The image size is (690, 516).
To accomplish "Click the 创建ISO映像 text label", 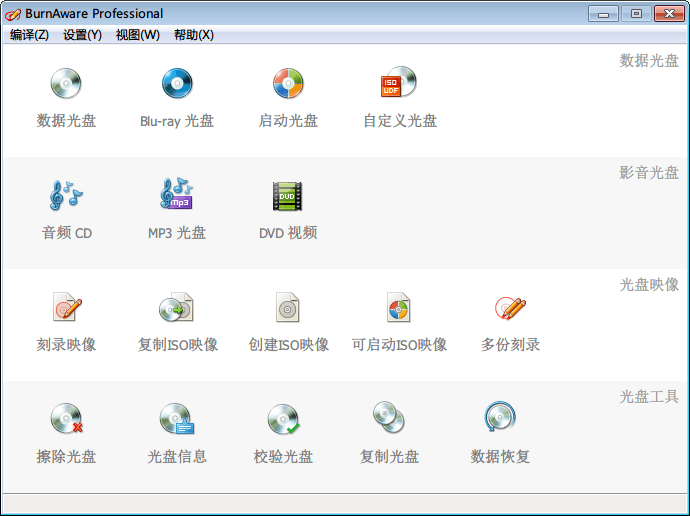I will pos(289,344).
